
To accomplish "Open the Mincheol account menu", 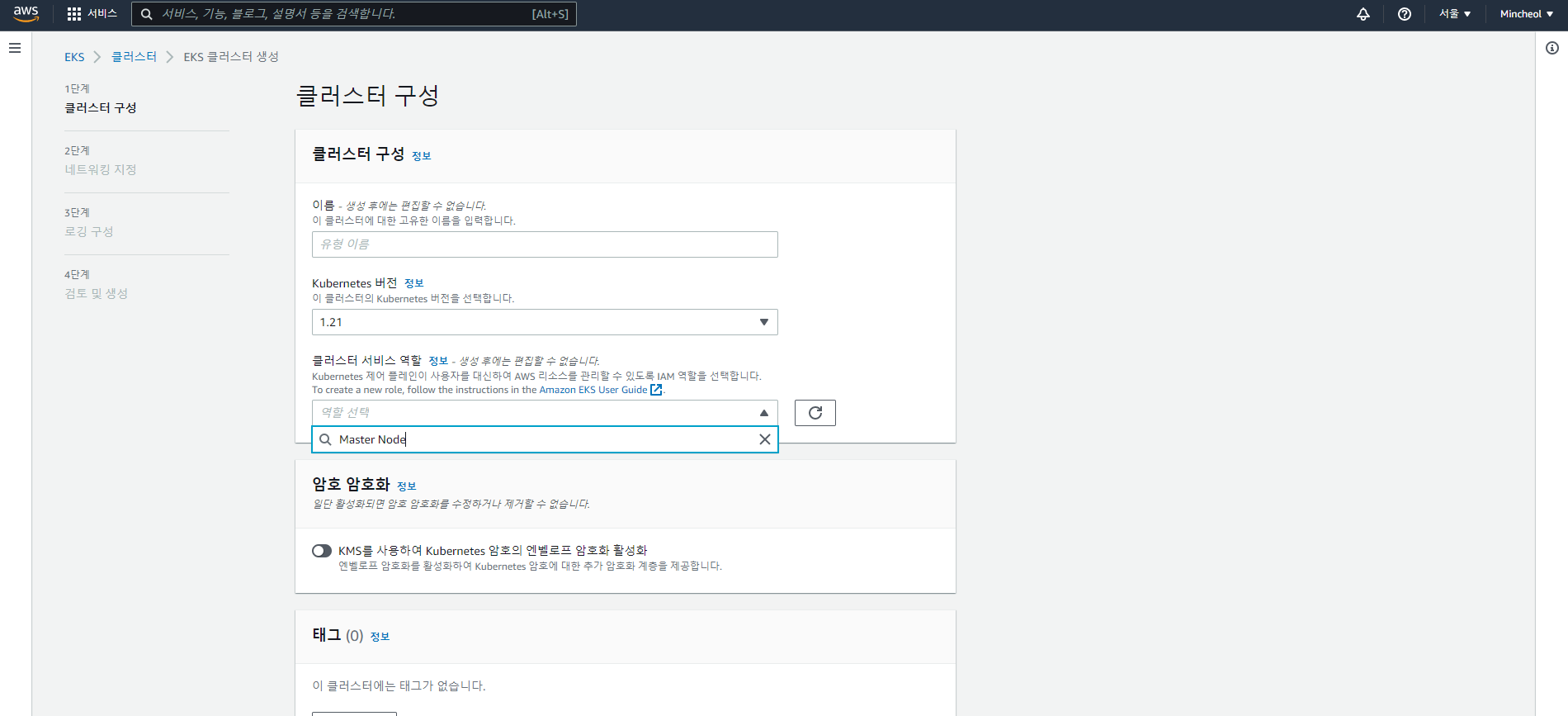I will 1527,14.
